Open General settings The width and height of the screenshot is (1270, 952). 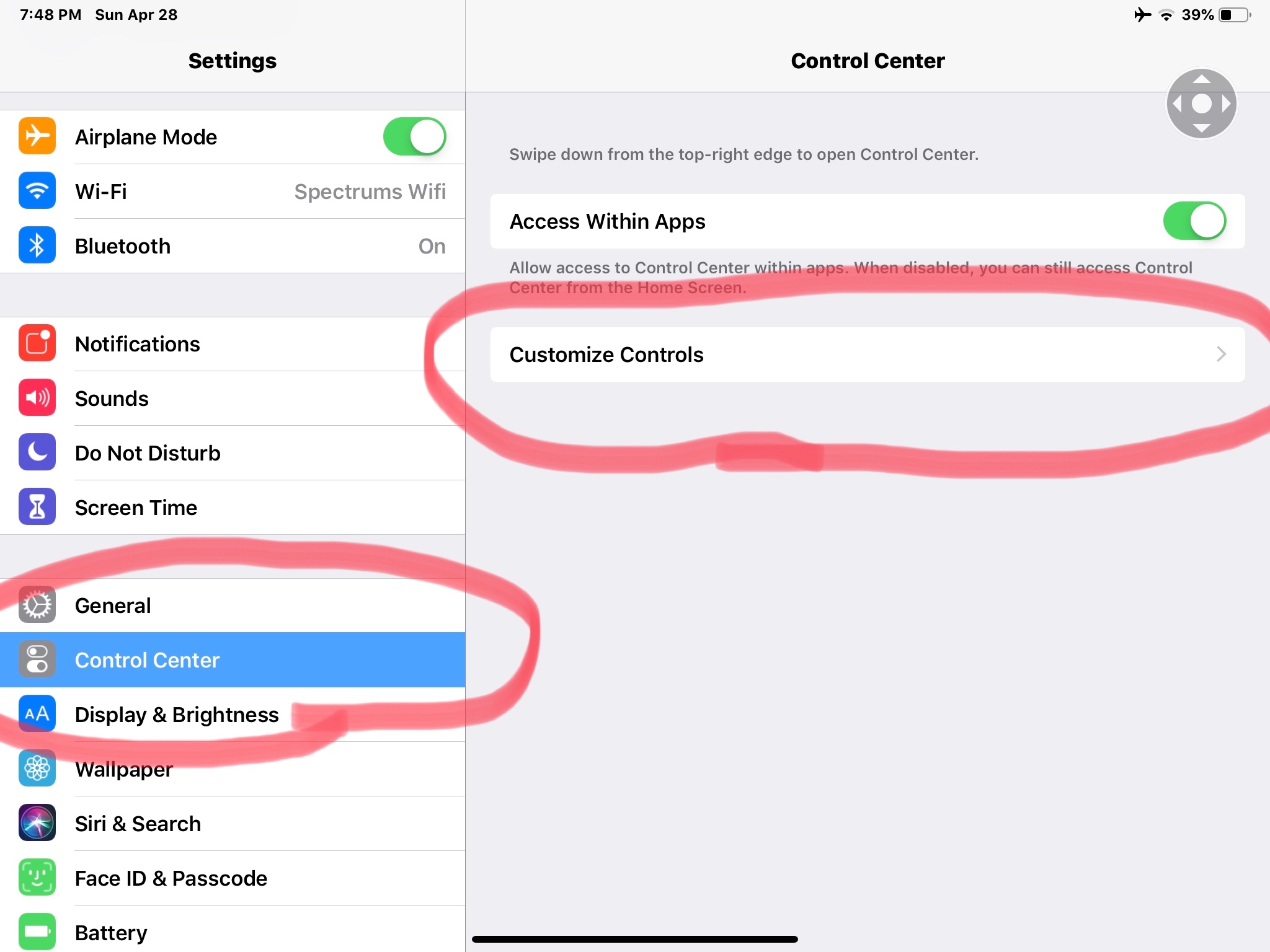coord(113,606)
